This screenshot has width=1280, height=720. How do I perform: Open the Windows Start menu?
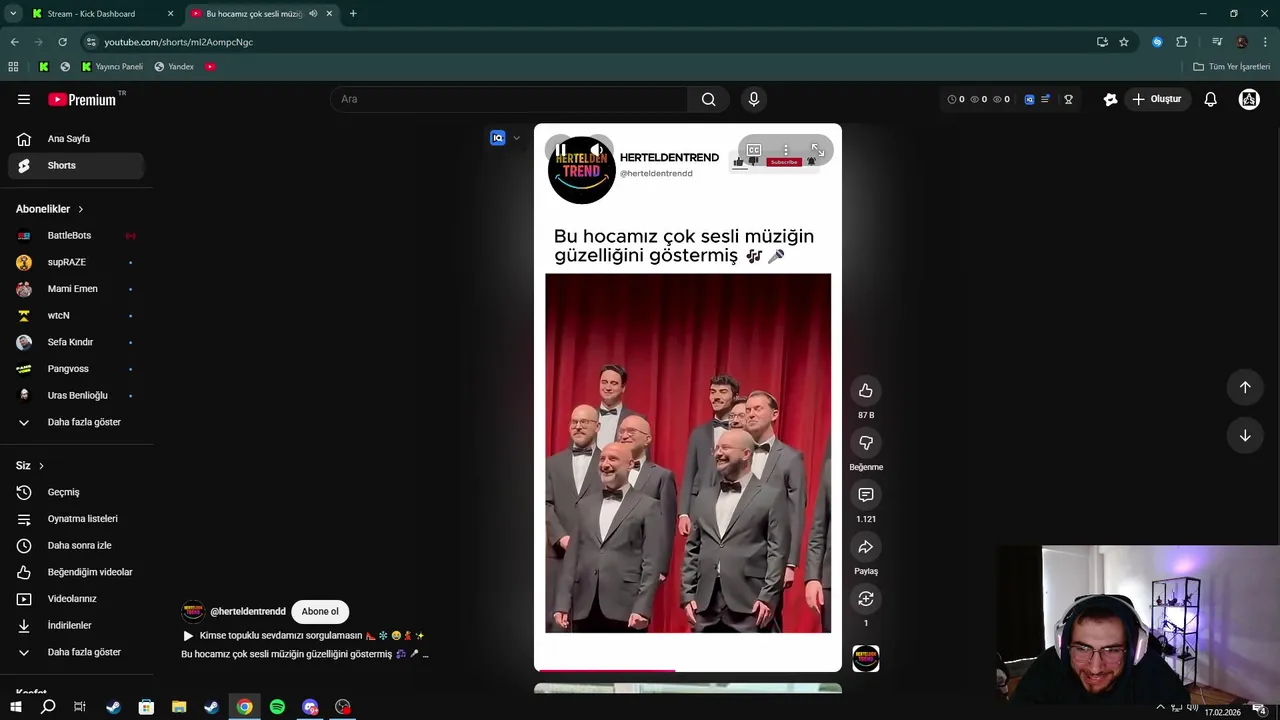coord(15,707)
